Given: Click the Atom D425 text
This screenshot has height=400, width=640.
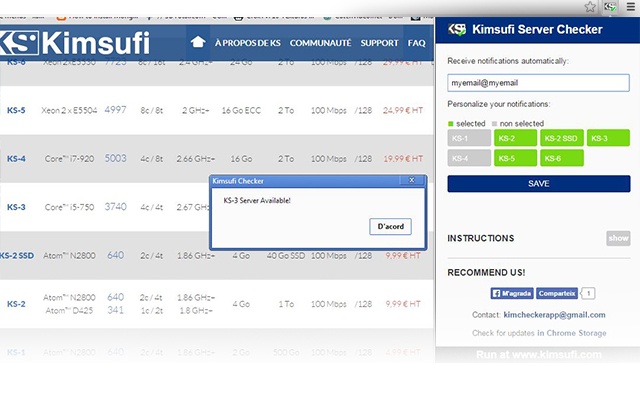Looking at the screenshot, I should click(x=69, y=311).
